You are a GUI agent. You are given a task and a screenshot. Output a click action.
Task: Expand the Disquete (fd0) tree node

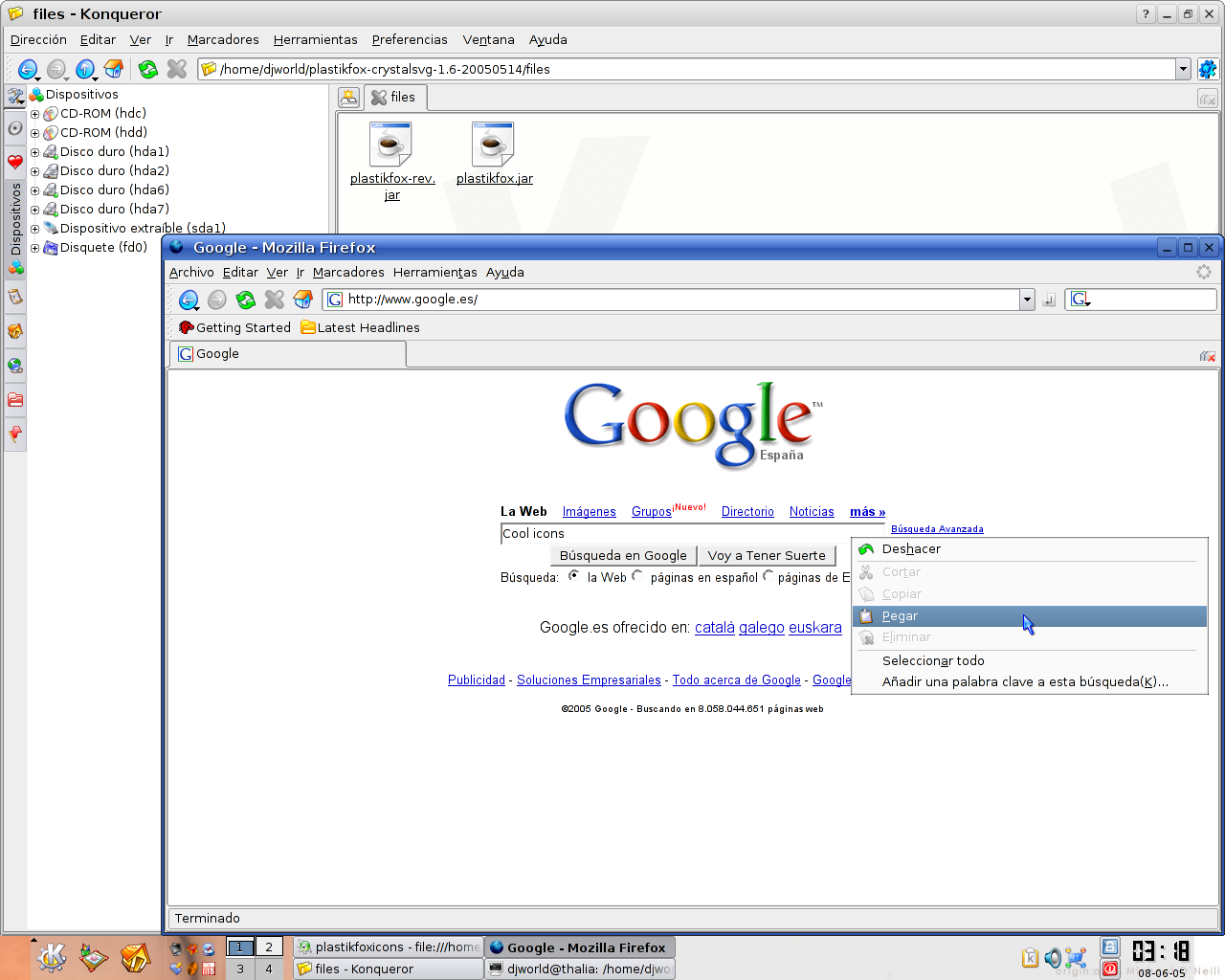point(34,248)
